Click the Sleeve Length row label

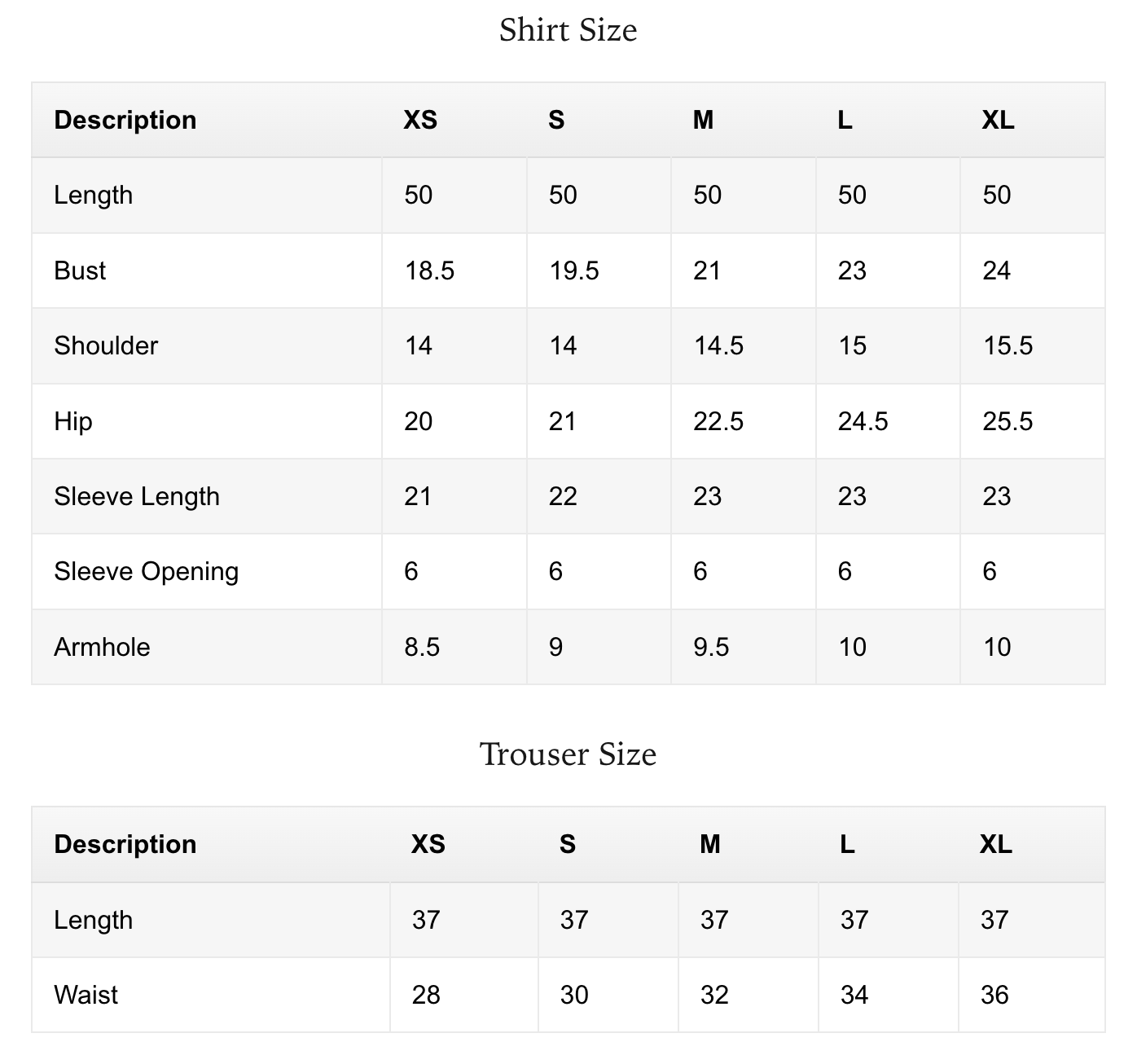point(137,496)
